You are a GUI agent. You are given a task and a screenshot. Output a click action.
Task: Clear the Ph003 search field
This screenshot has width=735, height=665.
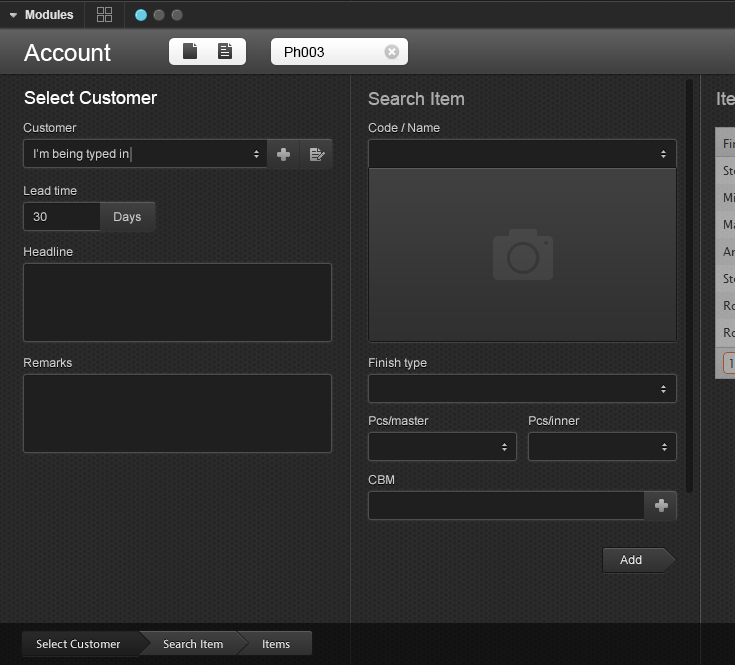[391, 52]
